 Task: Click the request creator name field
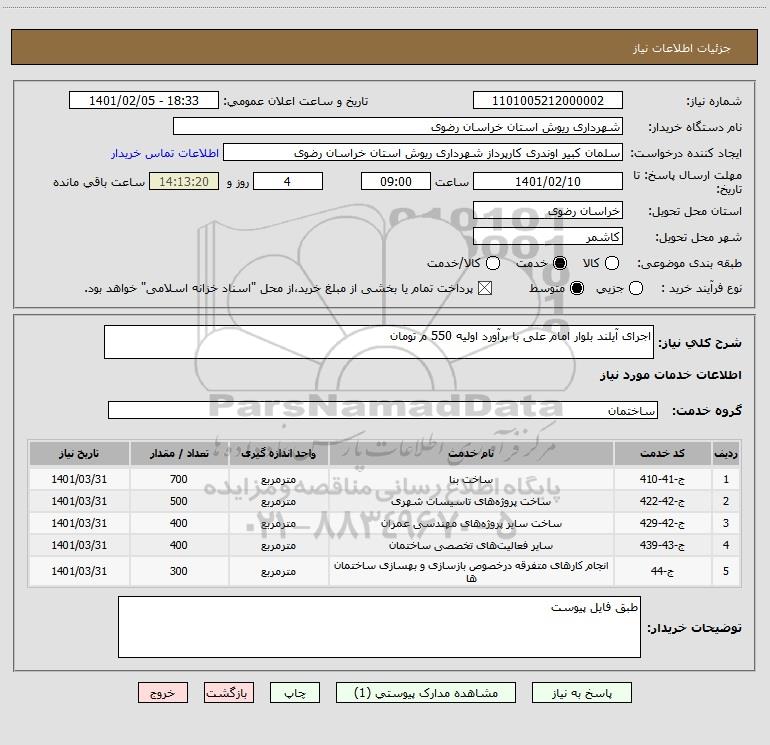pyautogui.click(x=423, y=153)
